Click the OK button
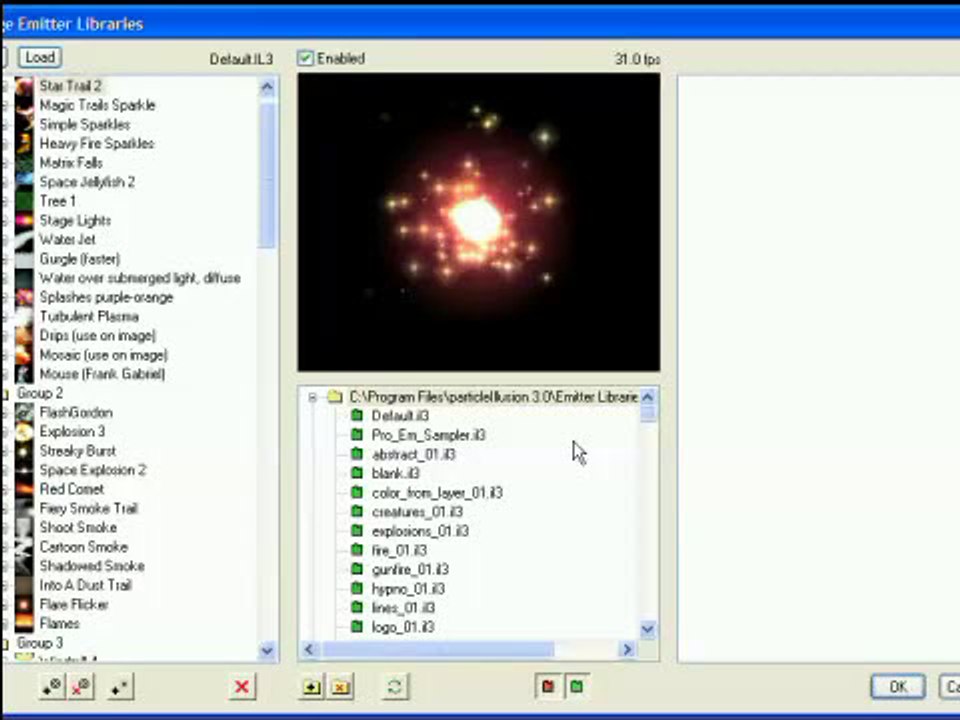This screenshot has width=960, height=720. pyautogui.click(x=897, y=687)
